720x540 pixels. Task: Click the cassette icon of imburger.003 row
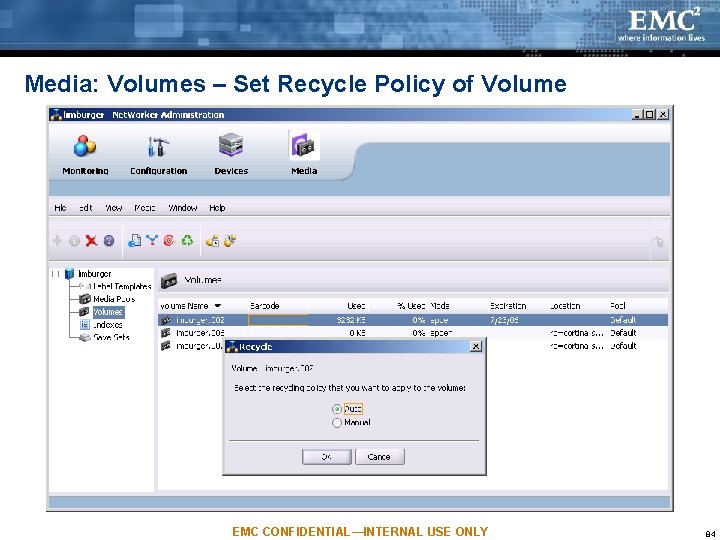(166, 332)
